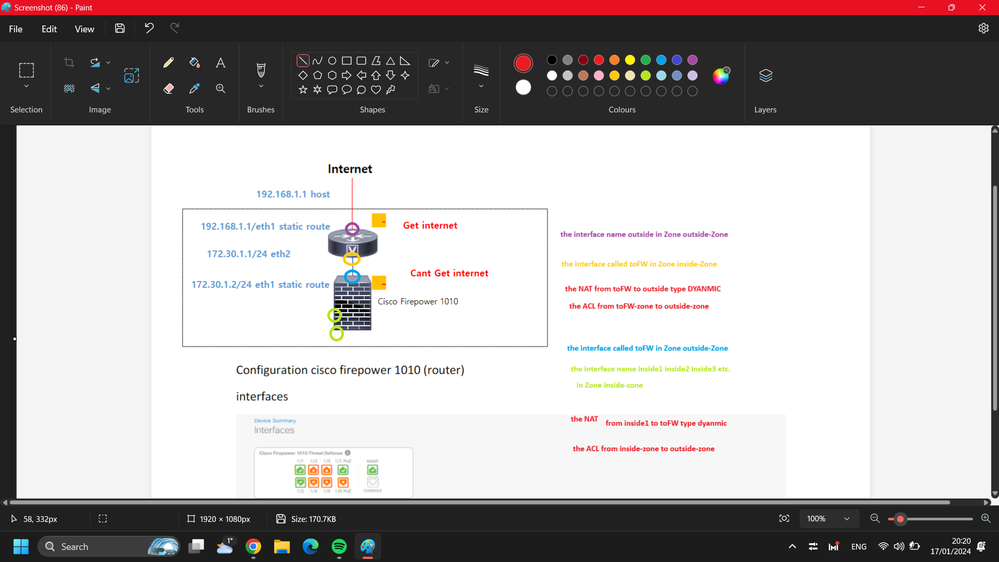999x562 pixels.
Task: Pick the green colour swatch
Action: [x=645, y=60]
